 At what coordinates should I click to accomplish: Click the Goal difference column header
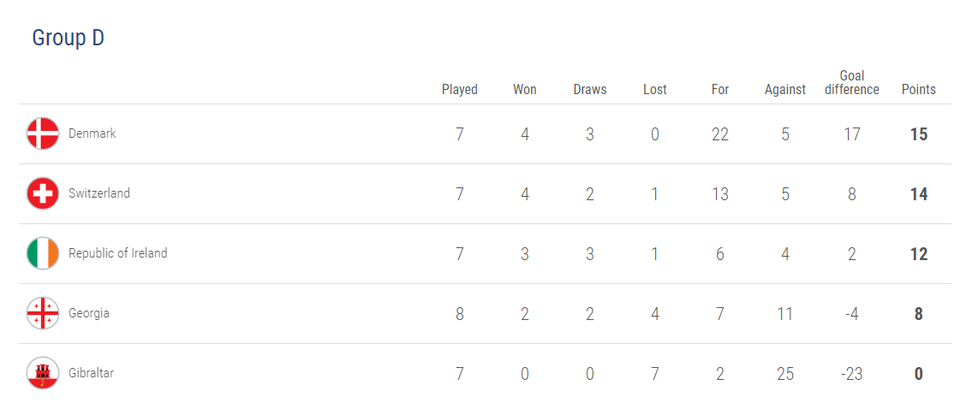852,83
